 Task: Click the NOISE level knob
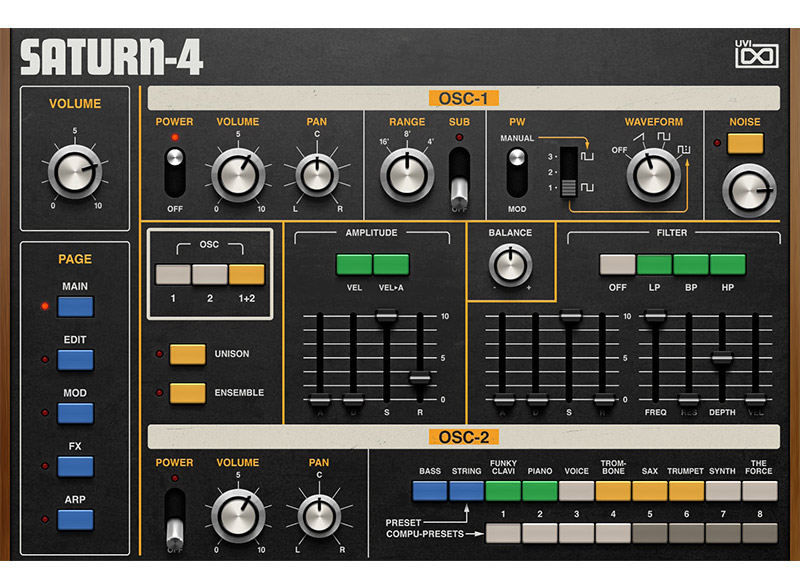[749, 191]
